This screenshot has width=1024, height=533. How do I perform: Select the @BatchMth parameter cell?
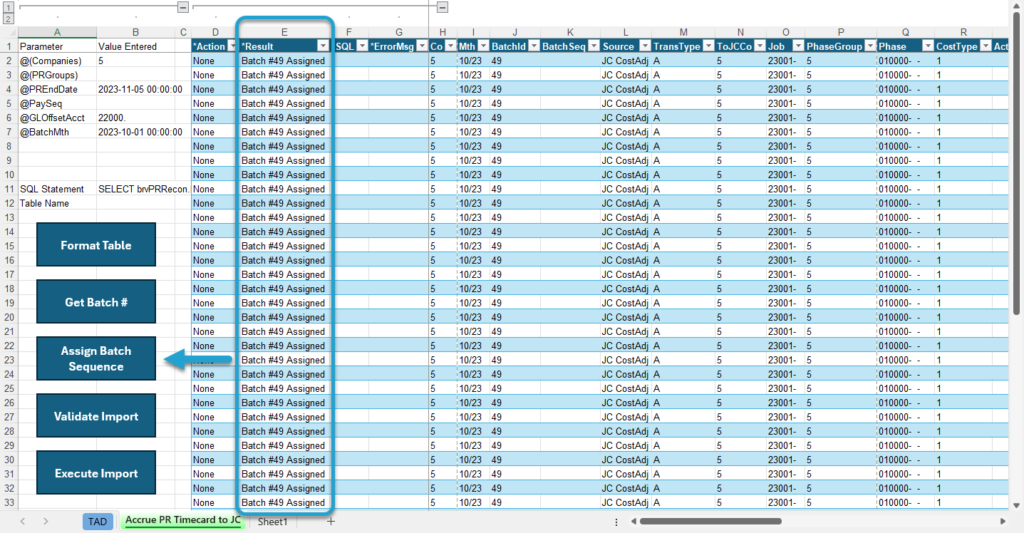(x=57, y=132)
